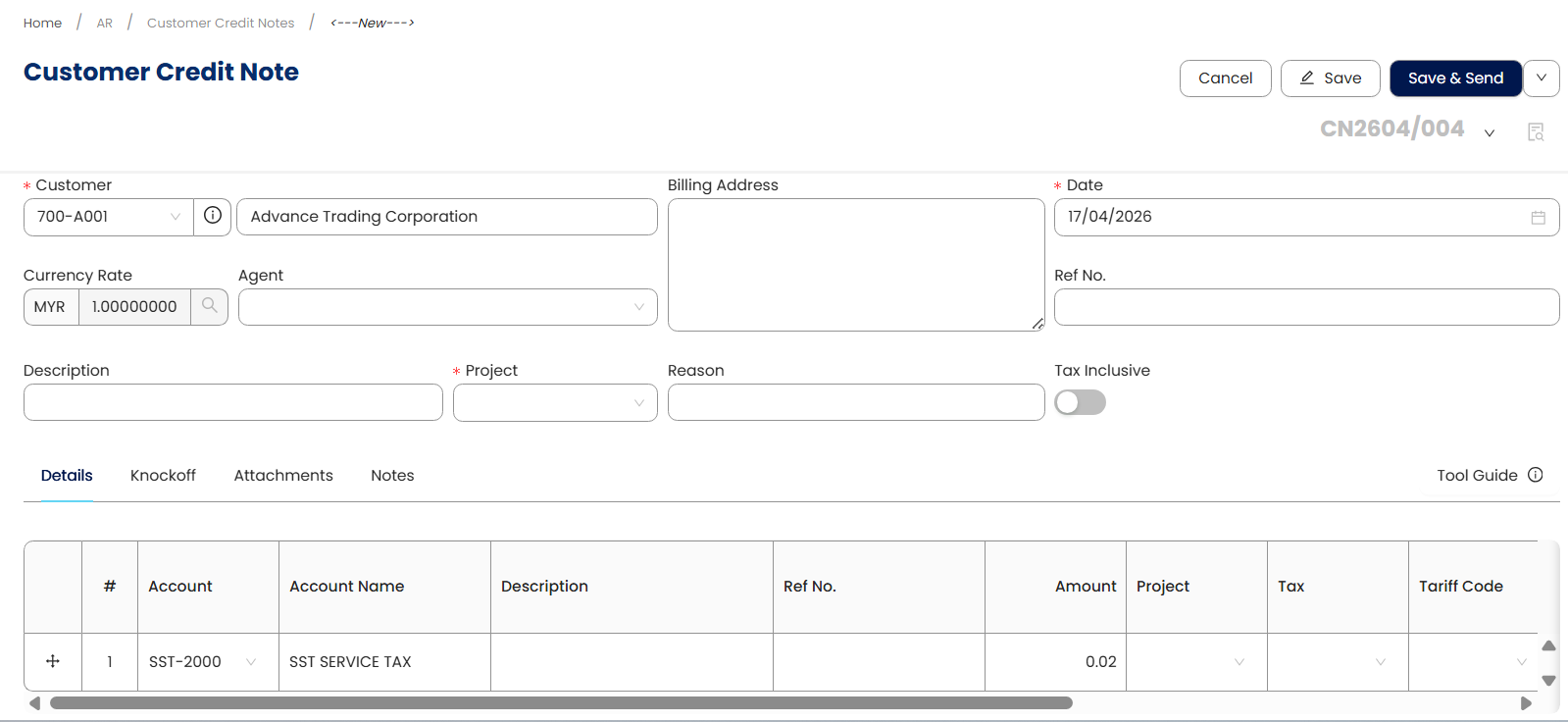This screenshot has height=722, width=1568.
Task: Click the horizontal table scrollbar
Action: coord(560,702)
